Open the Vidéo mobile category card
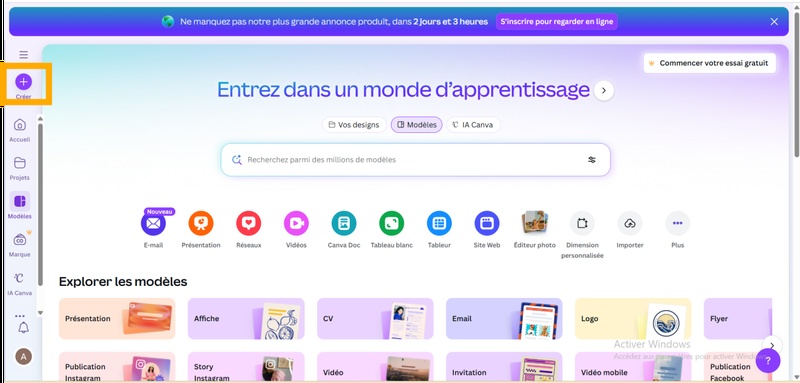This screenshot has height=383, width=800. [x=633, y=367]
